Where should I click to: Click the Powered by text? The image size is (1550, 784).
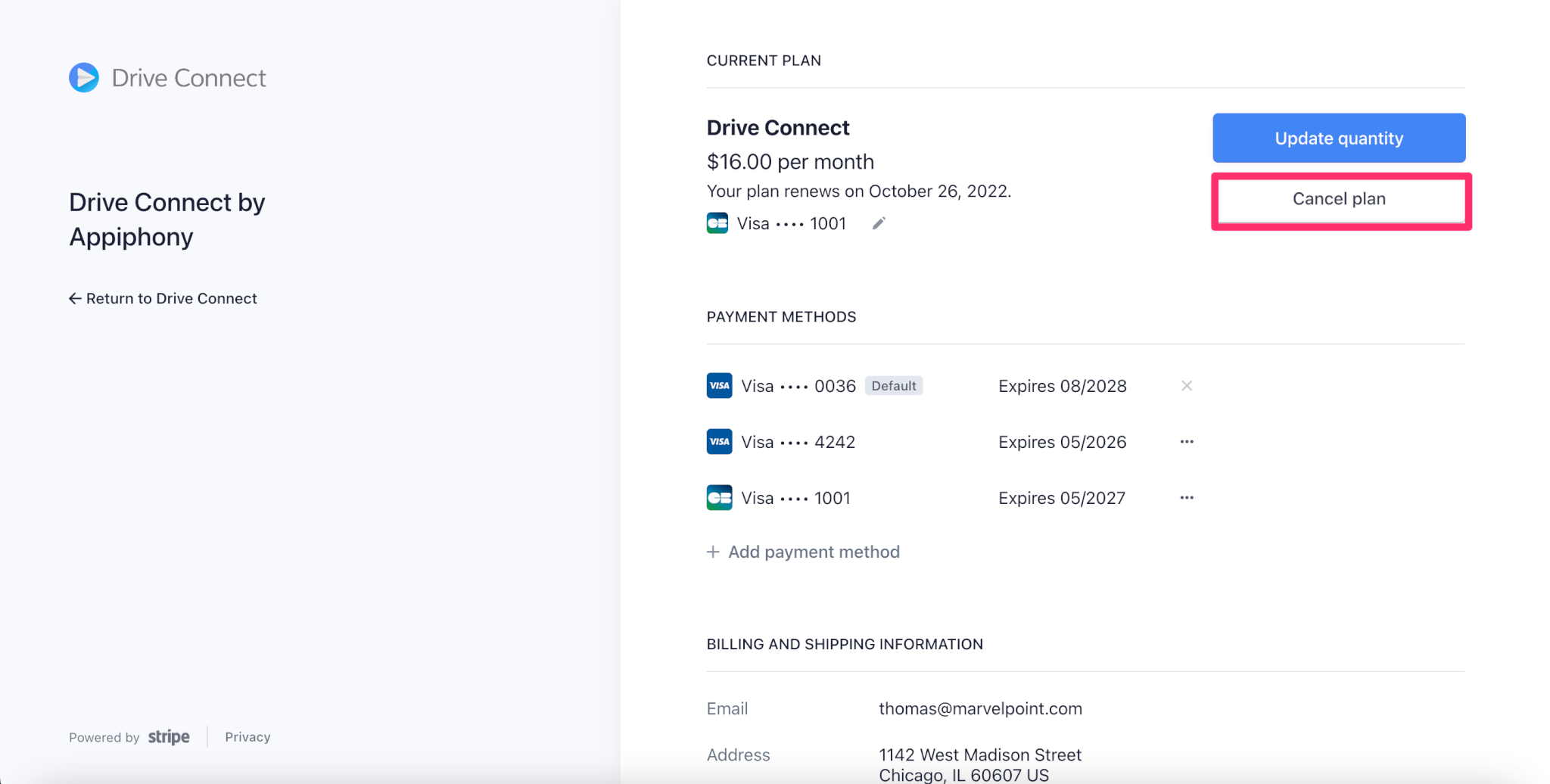coord(104,737)
